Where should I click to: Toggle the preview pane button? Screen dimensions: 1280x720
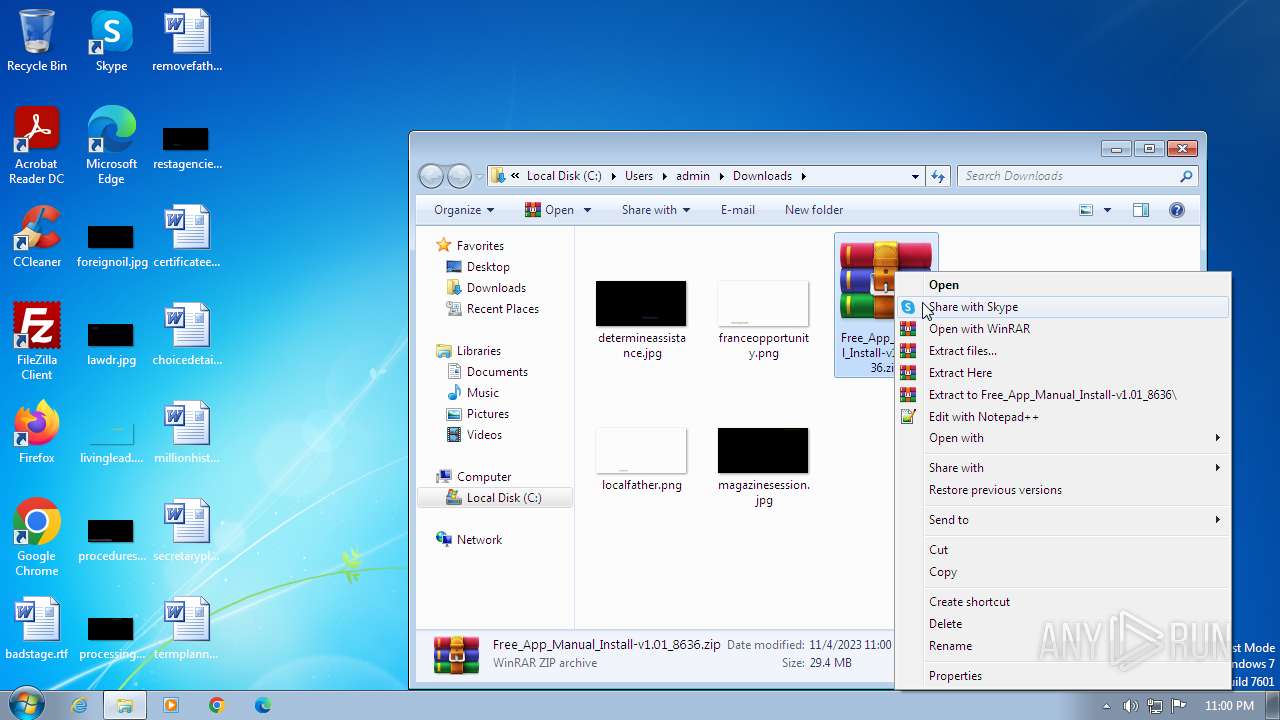[x=1141, y=210]
